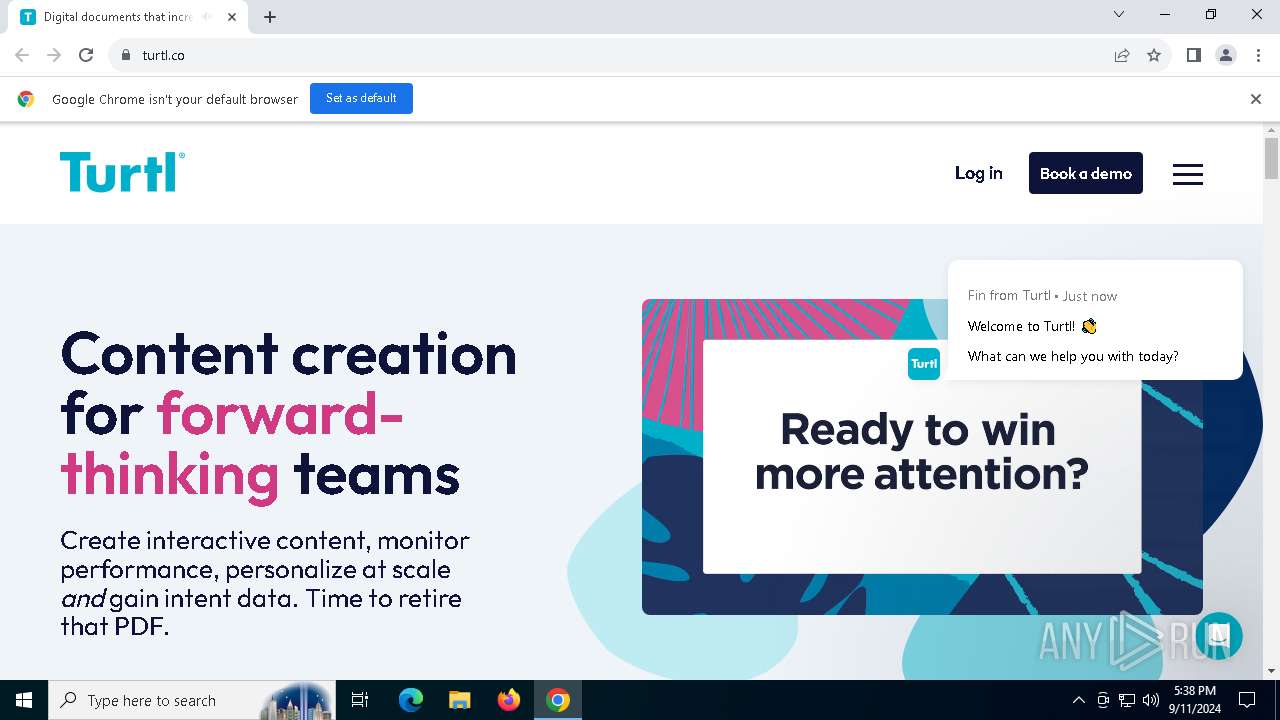Close the Turtl browser tab

231,17
